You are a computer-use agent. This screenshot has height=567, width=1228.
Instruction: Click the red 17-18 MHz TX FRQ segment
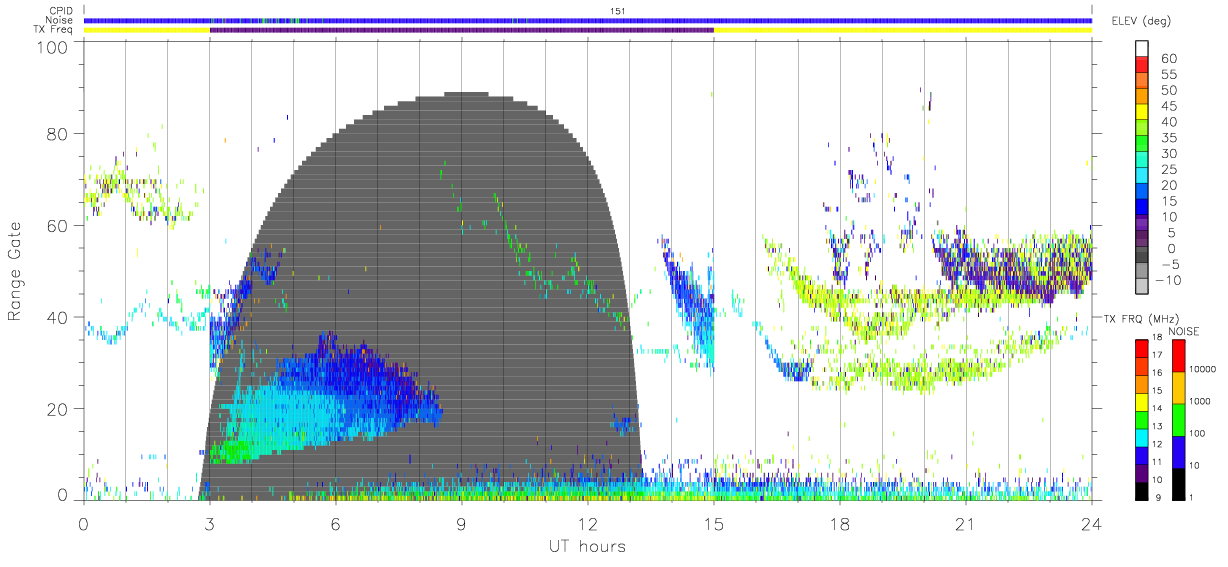point(1142,348)
